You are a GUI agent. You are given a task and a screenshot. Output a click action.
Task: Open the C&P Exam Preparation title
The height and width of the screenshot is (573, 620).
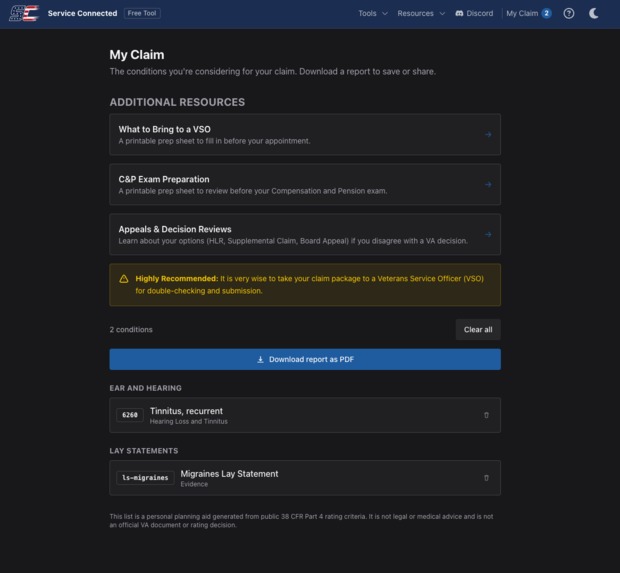[x=164, y=179]
